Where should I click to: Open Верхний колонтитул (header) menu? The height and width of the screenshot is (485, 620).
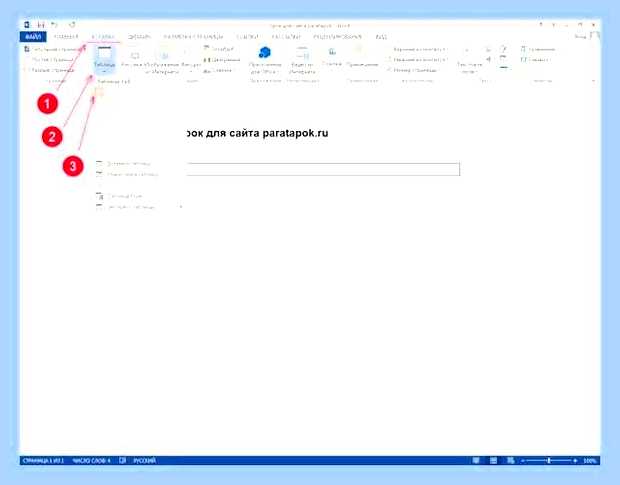tap(418, 49)
